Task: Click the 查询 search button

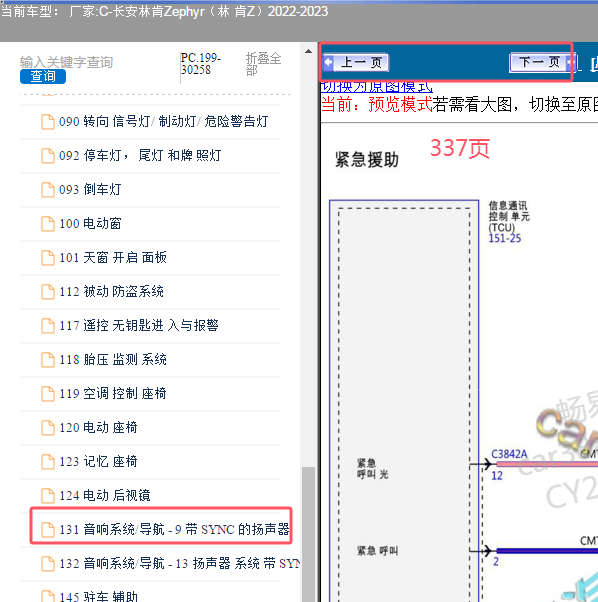Action: [43, 76]
